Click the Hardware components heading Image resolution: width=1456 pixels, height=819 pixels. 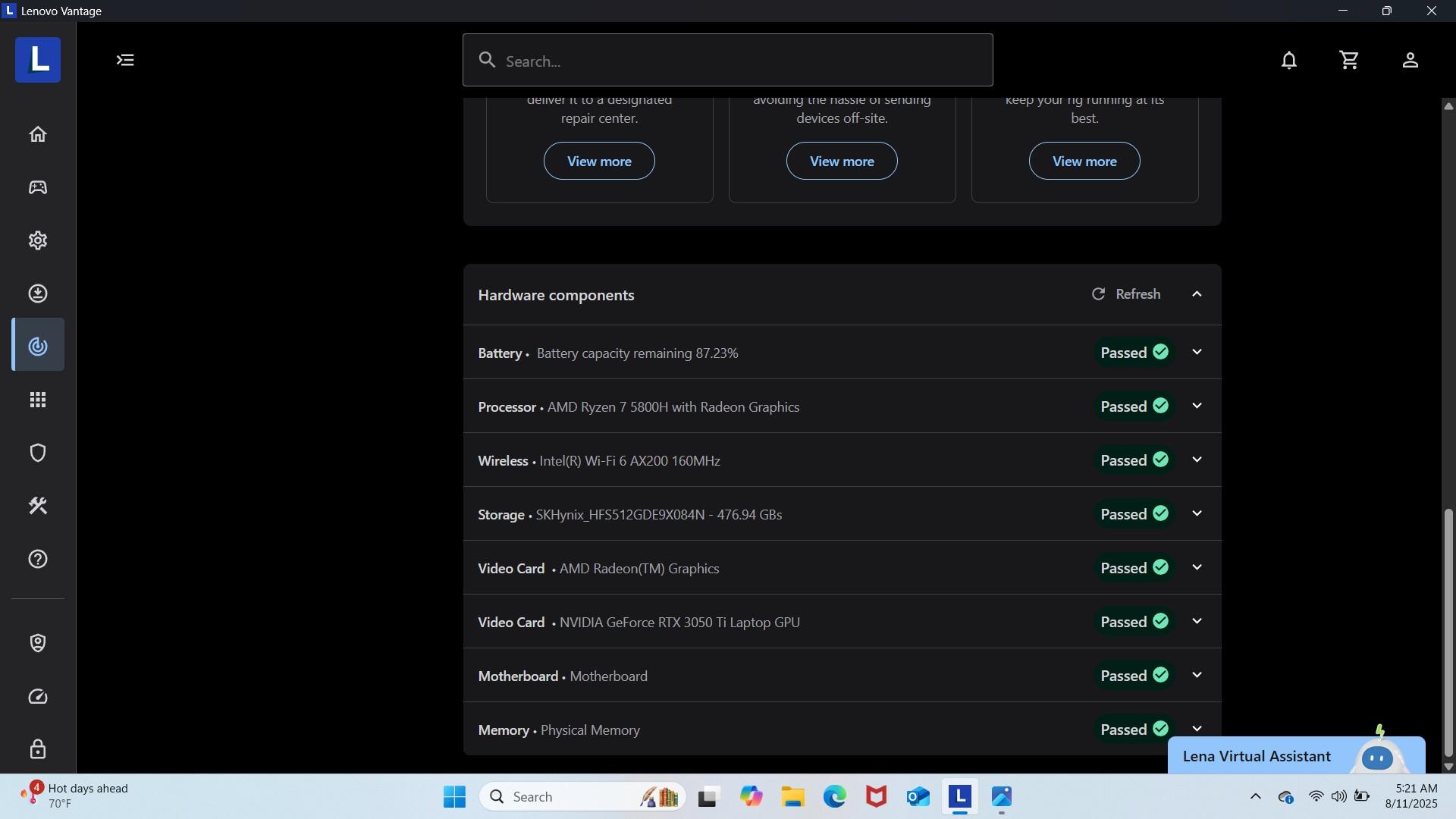coord(556,295)
